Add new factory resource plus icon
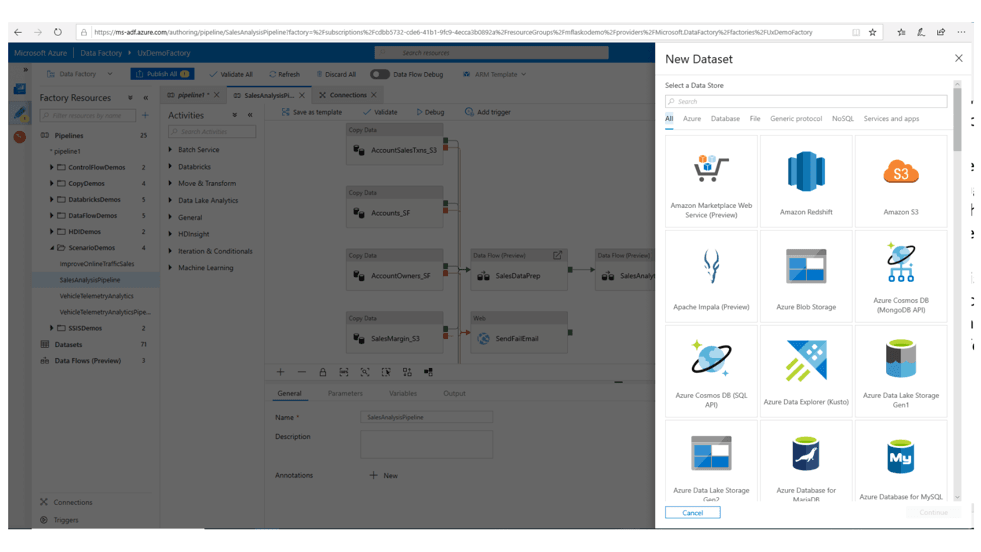 click(x=145, y=115)
